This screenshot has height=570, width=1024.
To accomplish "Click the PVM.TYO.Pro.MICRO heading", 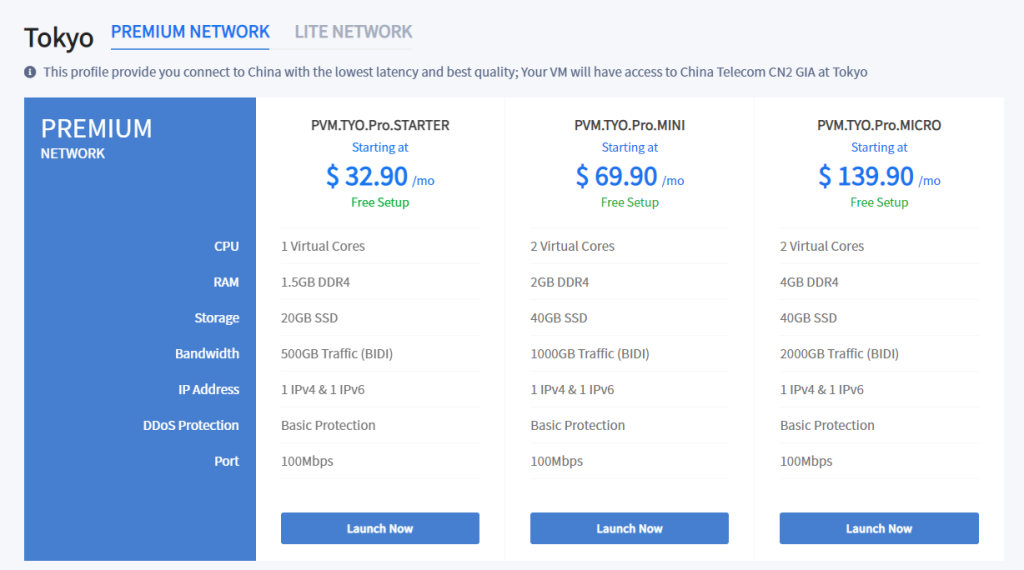I will [x=879, y=126].
